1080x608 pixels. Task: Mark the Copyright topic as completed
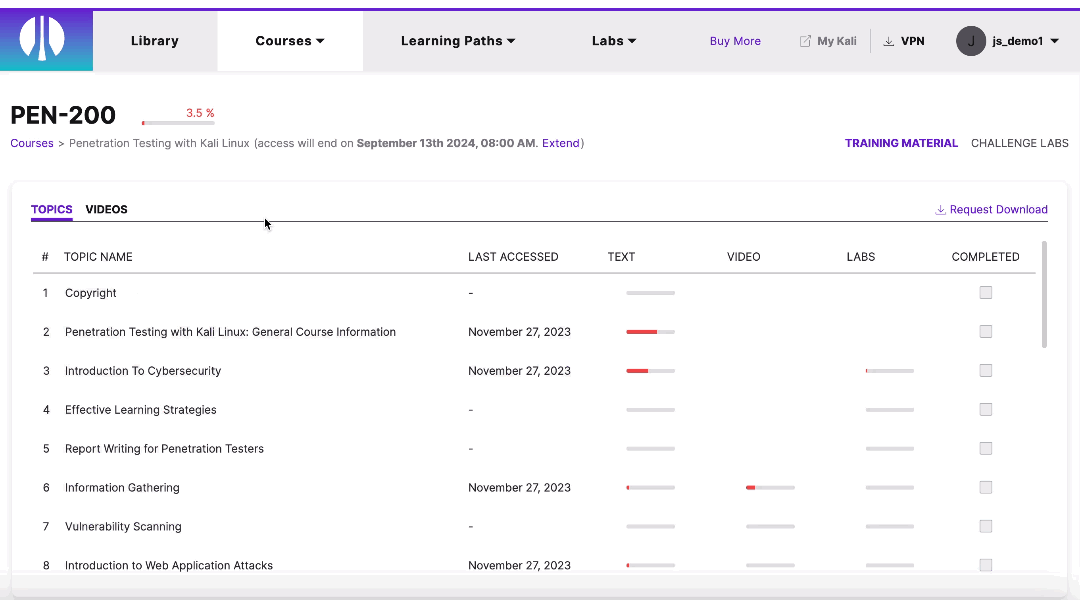click(x=985, y=292)
